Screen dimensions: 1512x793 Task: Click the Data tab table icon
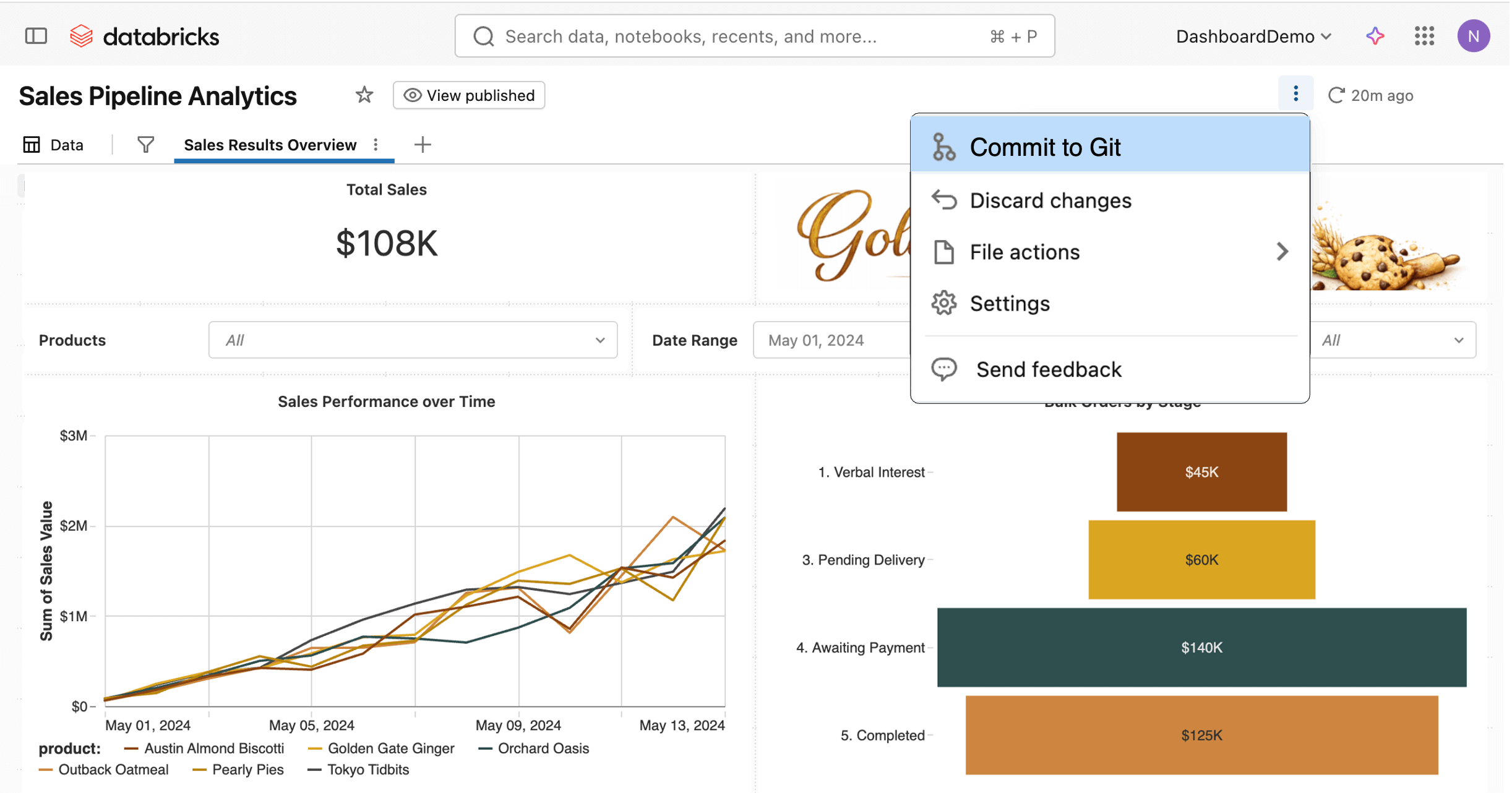pos(32,144)
